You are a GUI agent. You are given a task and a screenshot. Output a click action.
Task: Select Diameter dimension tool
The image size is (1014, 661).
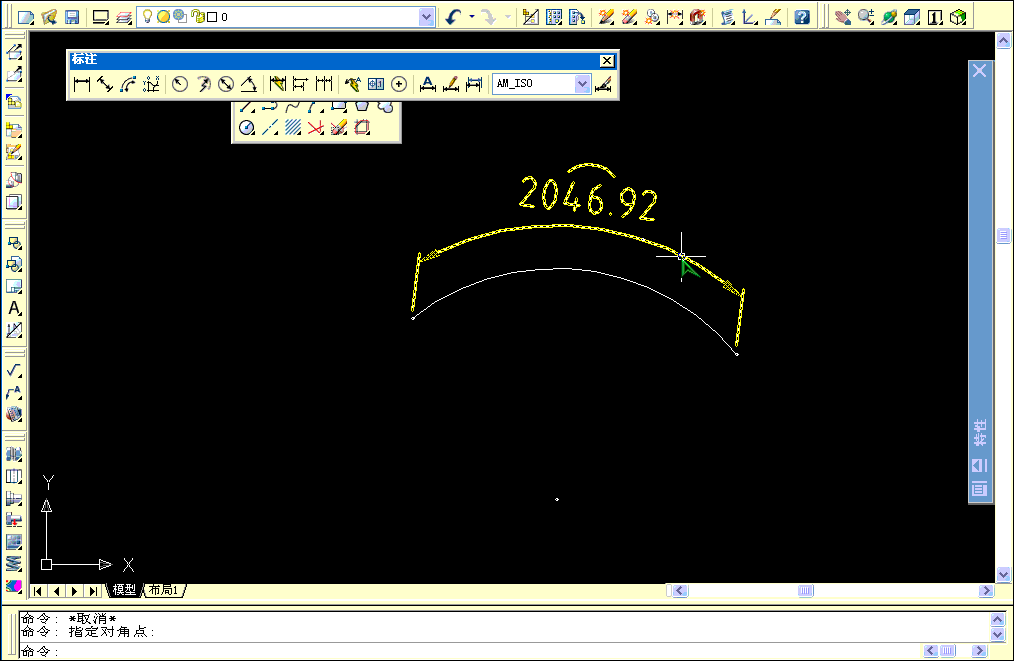click(x=226, y=84)
